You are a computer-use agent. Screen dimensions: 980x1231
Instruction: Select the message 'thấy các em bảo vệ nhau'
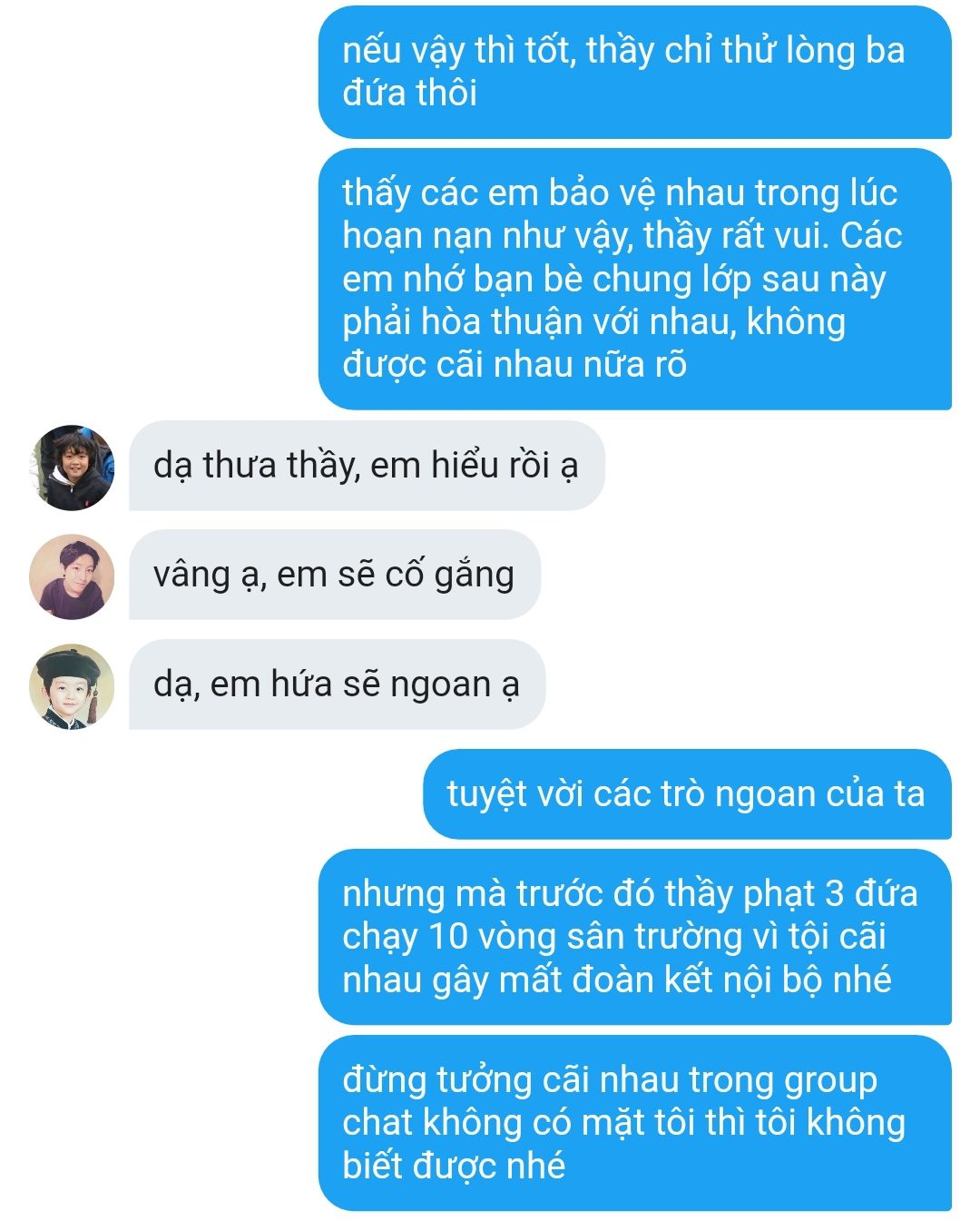(x=634, y=280)
